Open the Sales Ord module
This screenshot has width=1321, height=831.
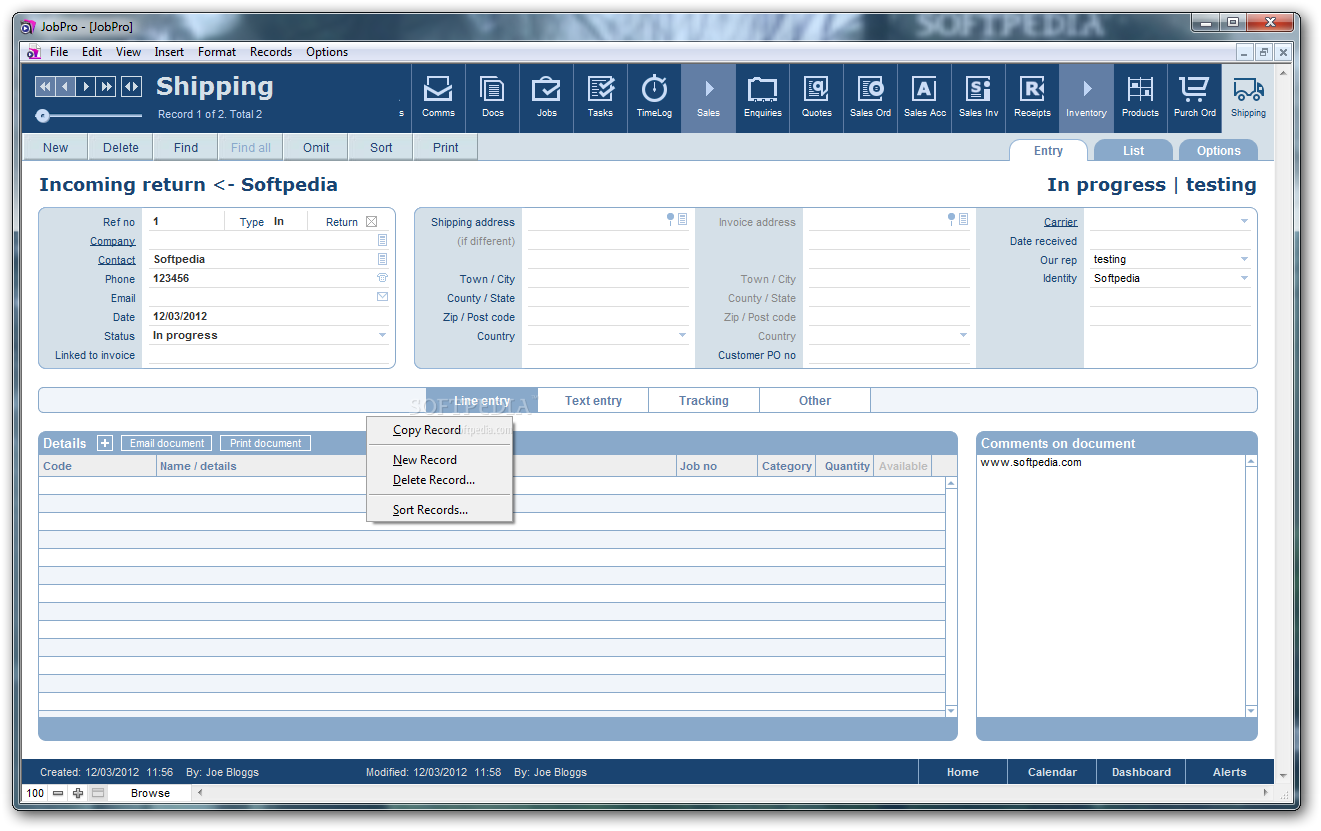coord(870,98)
